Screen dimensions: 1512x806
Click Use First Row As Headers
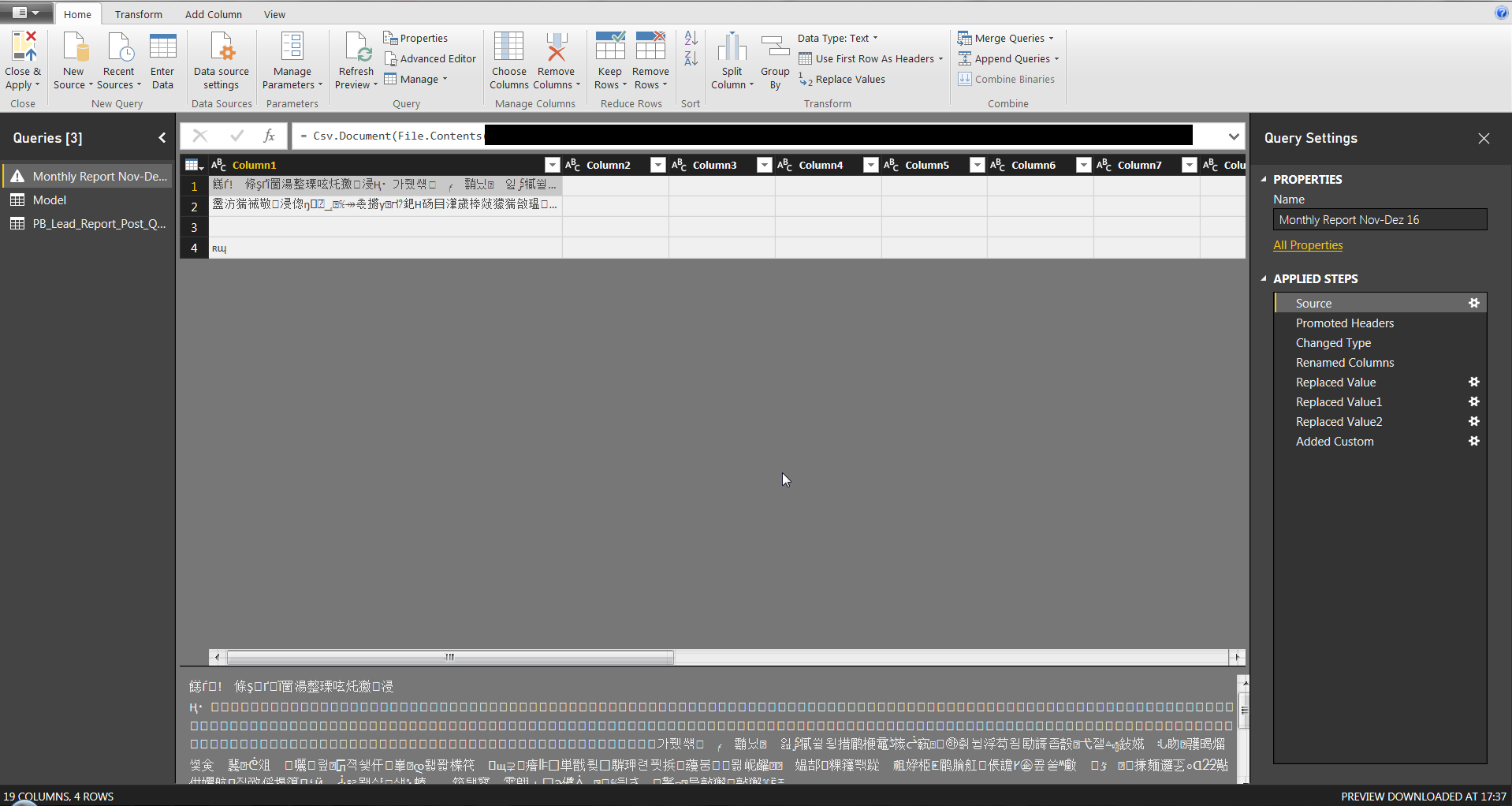[x=870, y=58]
